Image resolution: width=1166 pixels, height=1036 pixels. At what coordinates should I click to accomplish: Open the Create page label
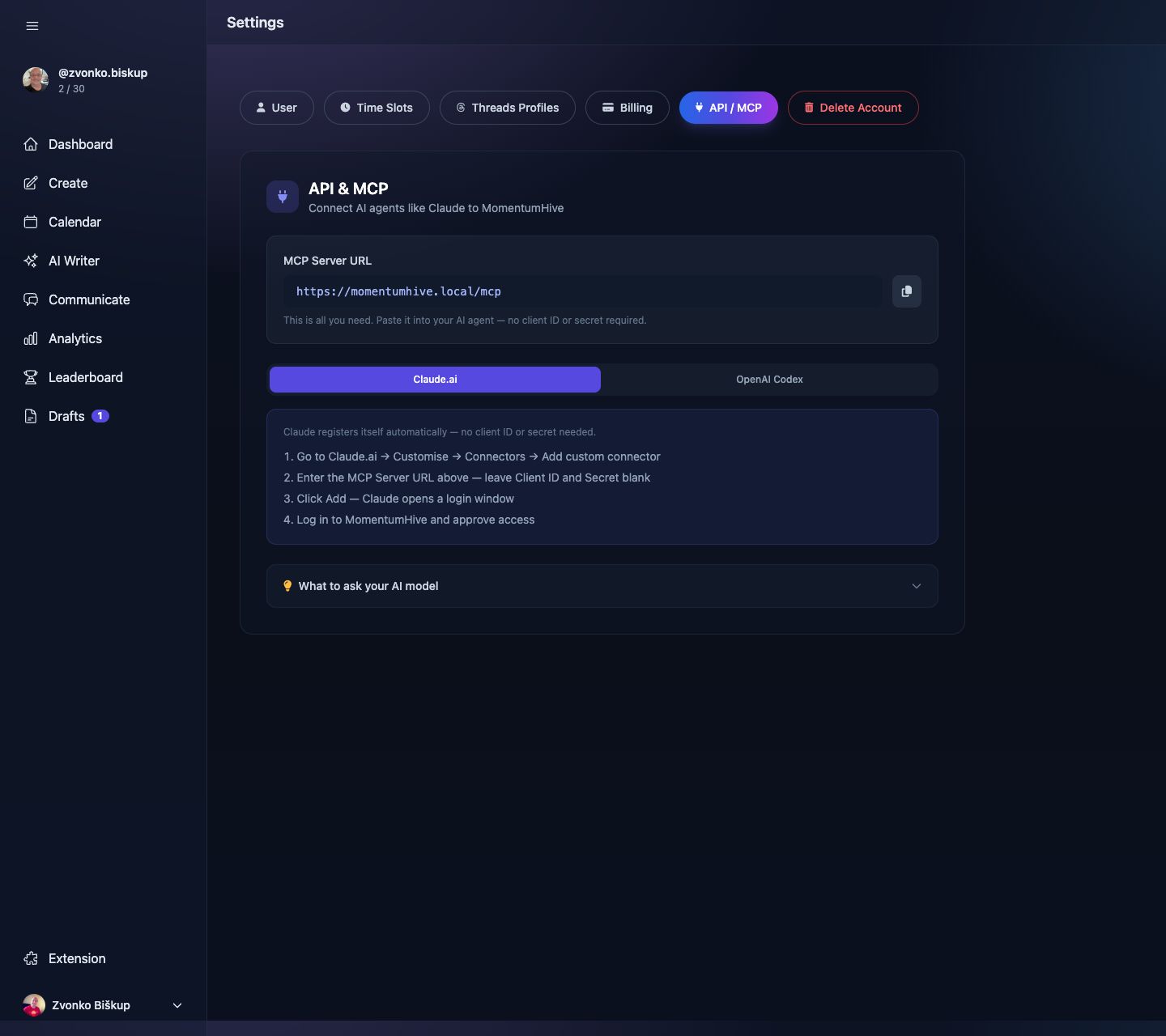pos(68,183)
